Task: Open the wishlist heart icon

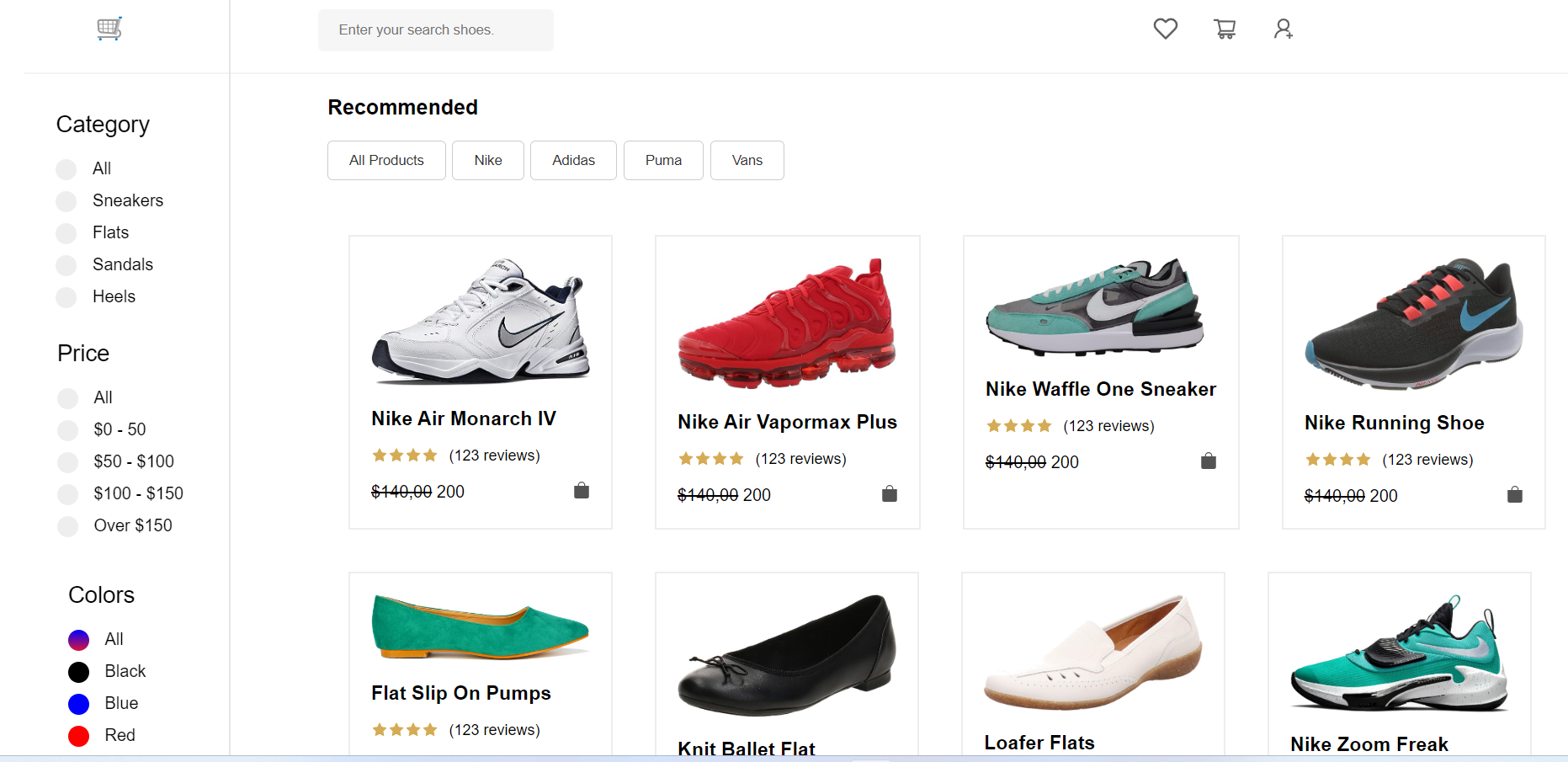Action: click(1165, 29)
